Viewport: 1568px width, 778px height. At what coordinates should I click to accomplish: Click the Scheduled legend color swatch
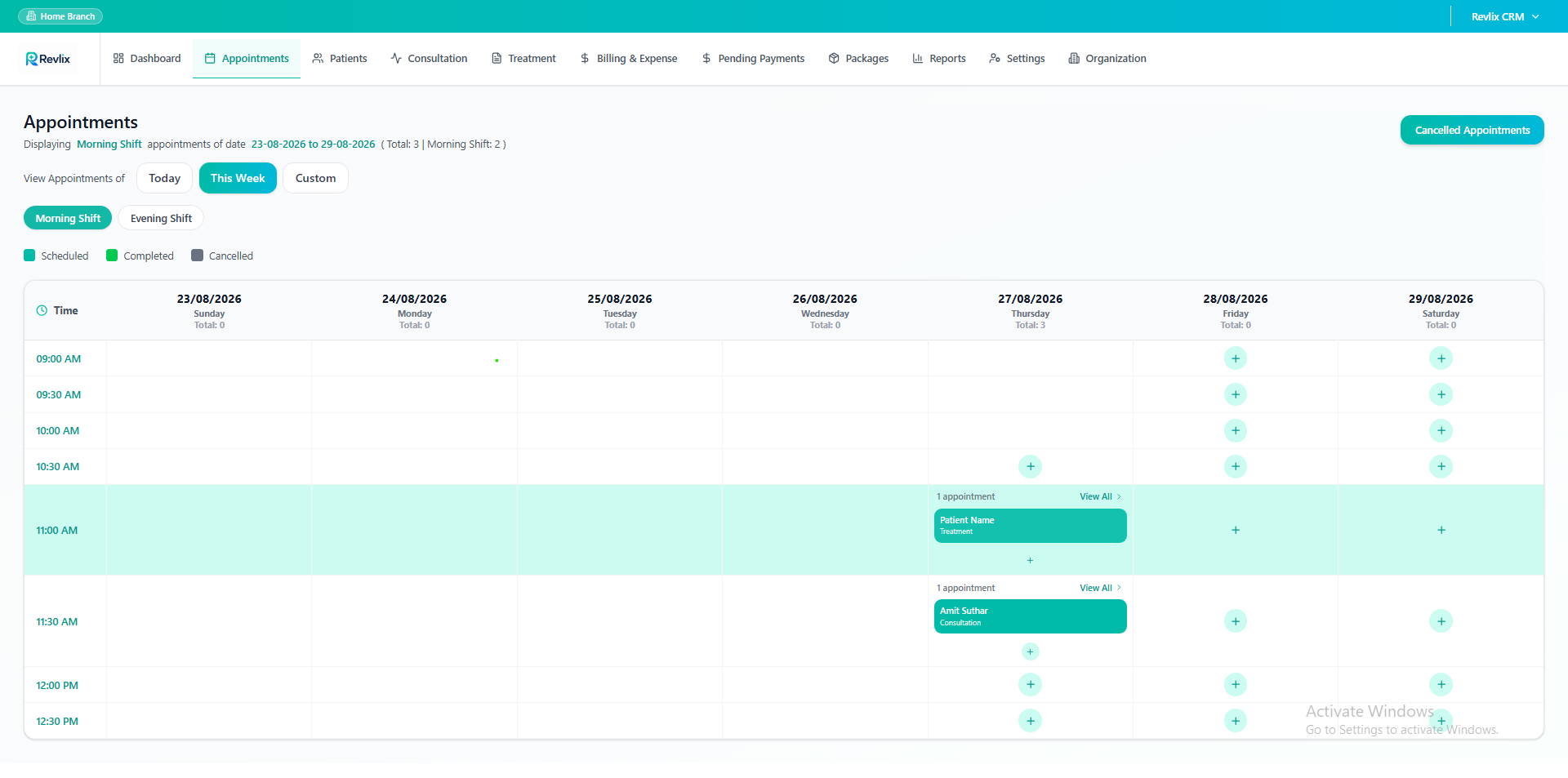(29, 256)
